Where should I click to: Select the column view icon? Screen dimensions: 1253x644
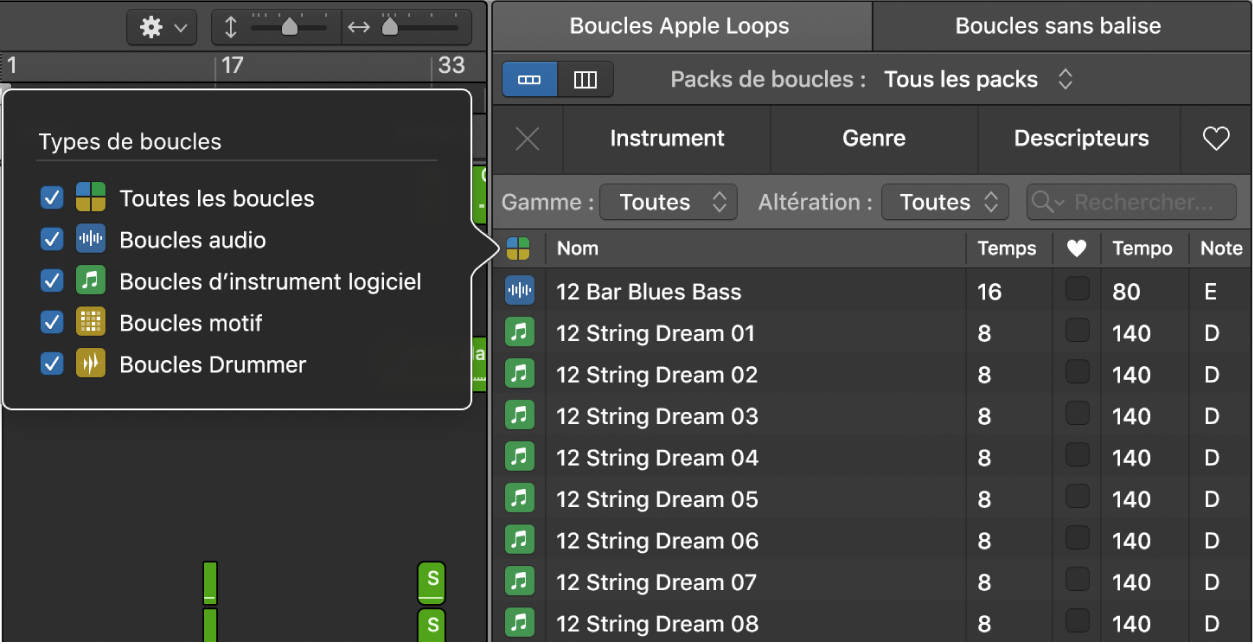(x=585, y=80)
